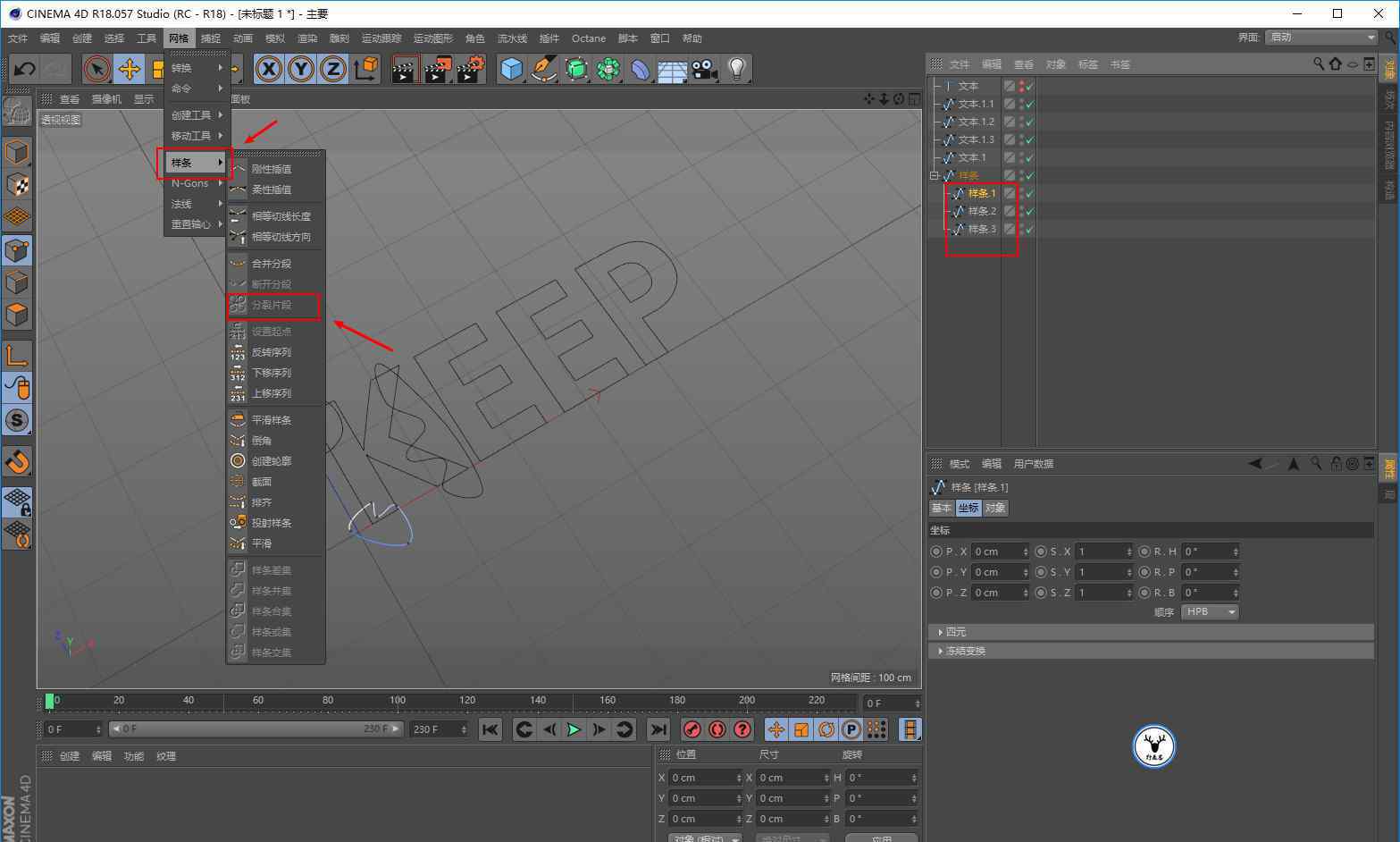Click the cube primitive icon in toolbar

511,69
